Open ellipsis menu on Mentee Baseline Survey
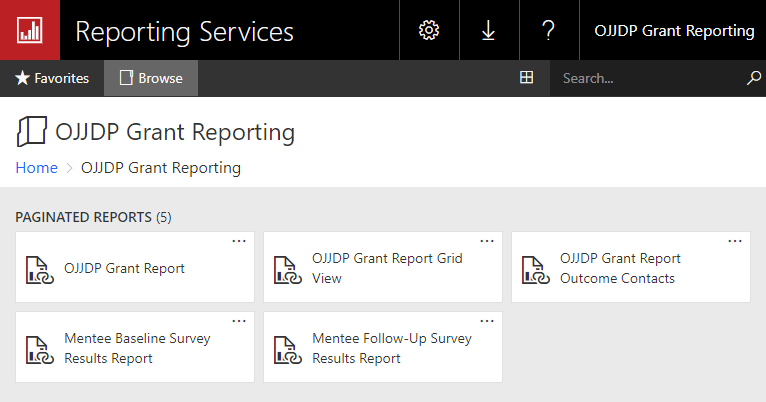 239,321
